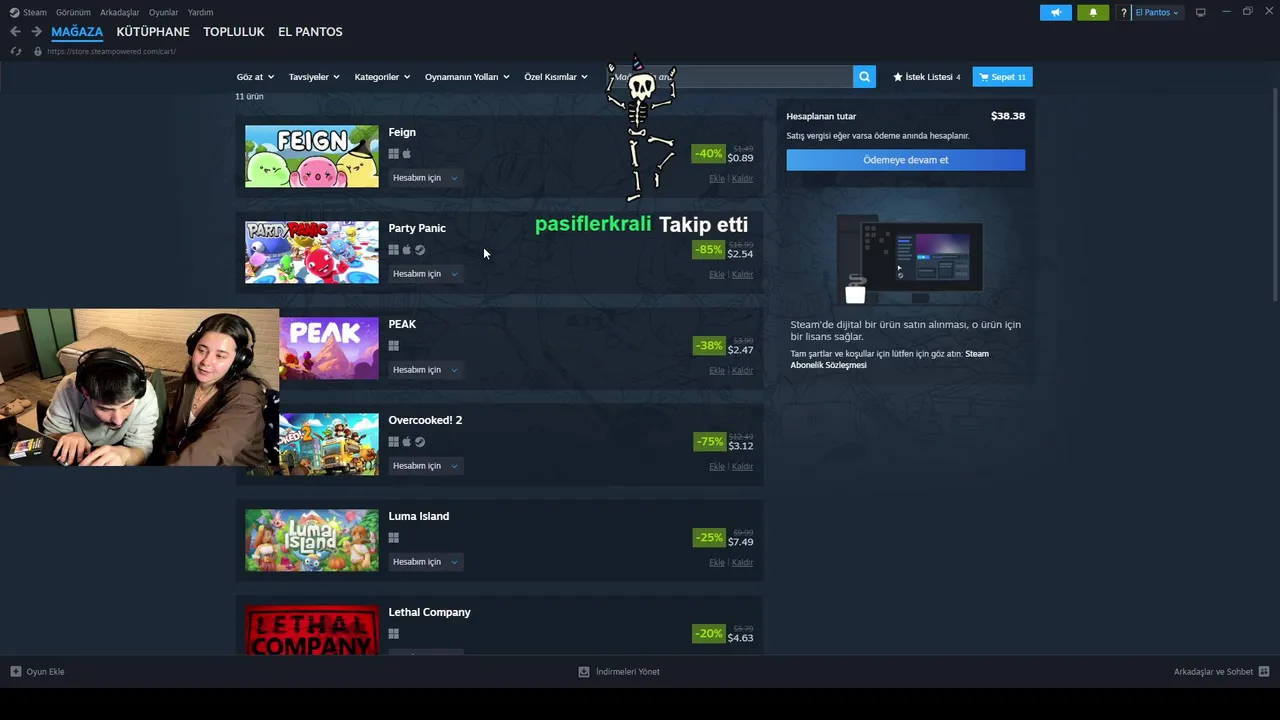Open the Yardım menu
The image size is (1280, 720).
pyautogui.click(x=200, y=13)
